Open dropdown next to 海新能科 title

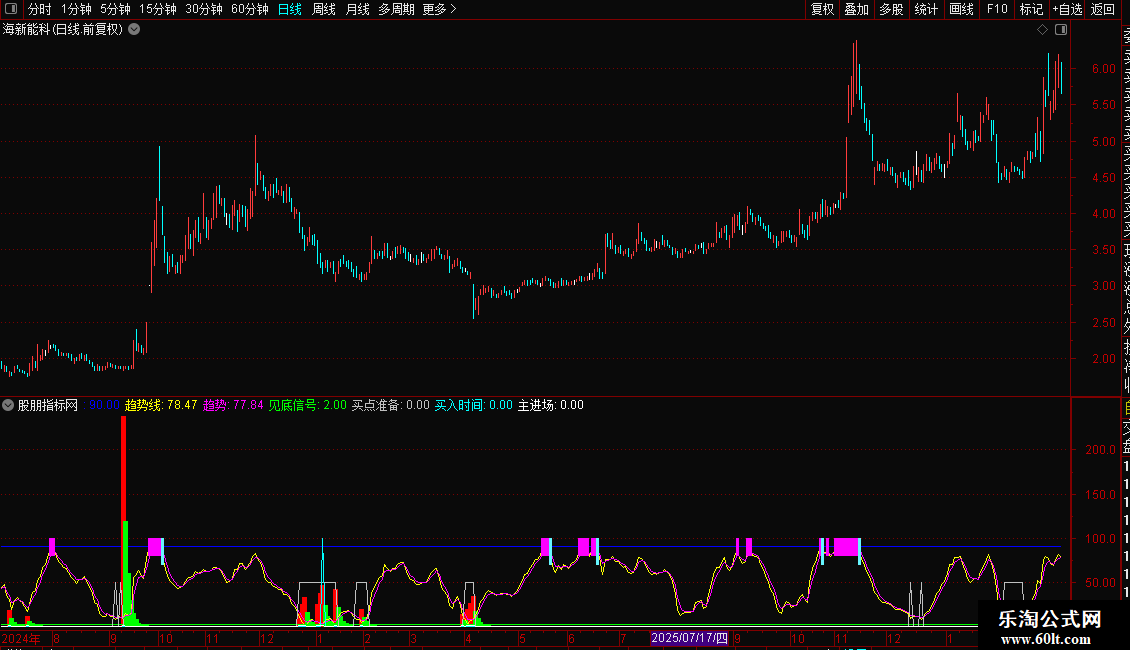[x=134, y=30]
